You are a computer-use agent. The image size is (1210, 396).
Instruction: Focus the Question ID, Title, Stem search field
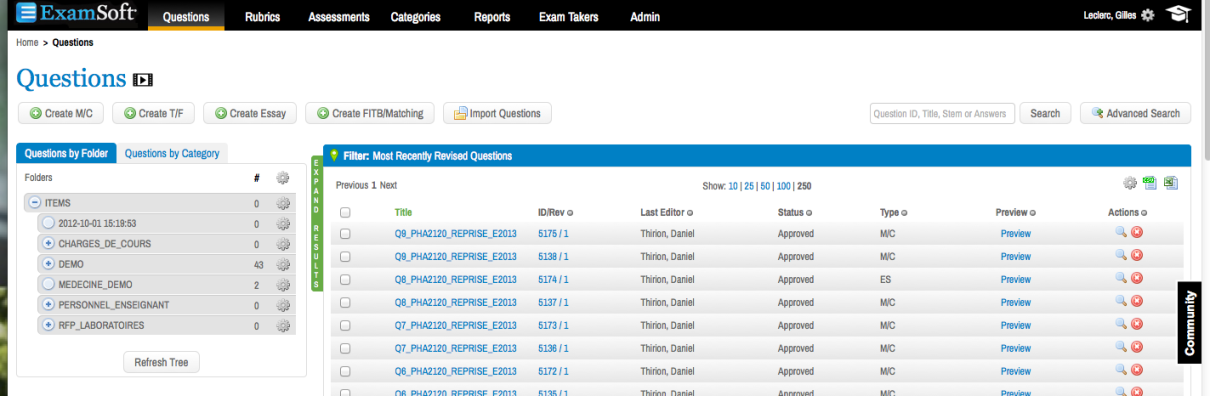pos(942,113)
